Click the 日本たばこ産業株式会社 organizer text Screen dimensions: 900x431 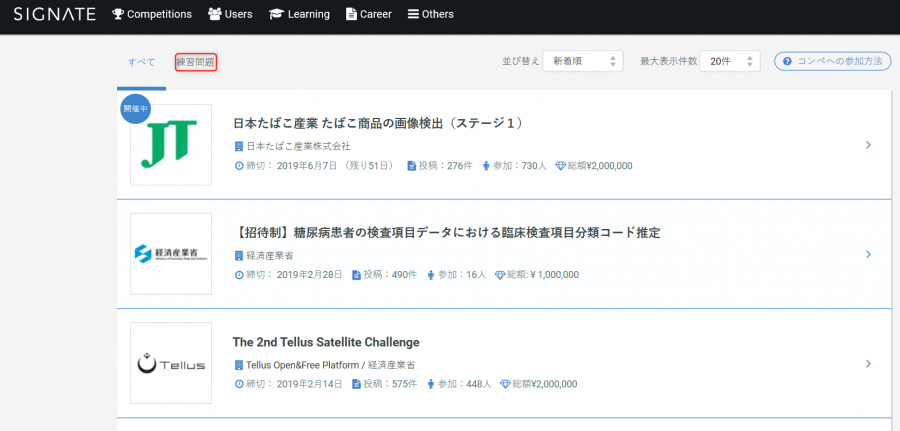(x=298, y=146)
